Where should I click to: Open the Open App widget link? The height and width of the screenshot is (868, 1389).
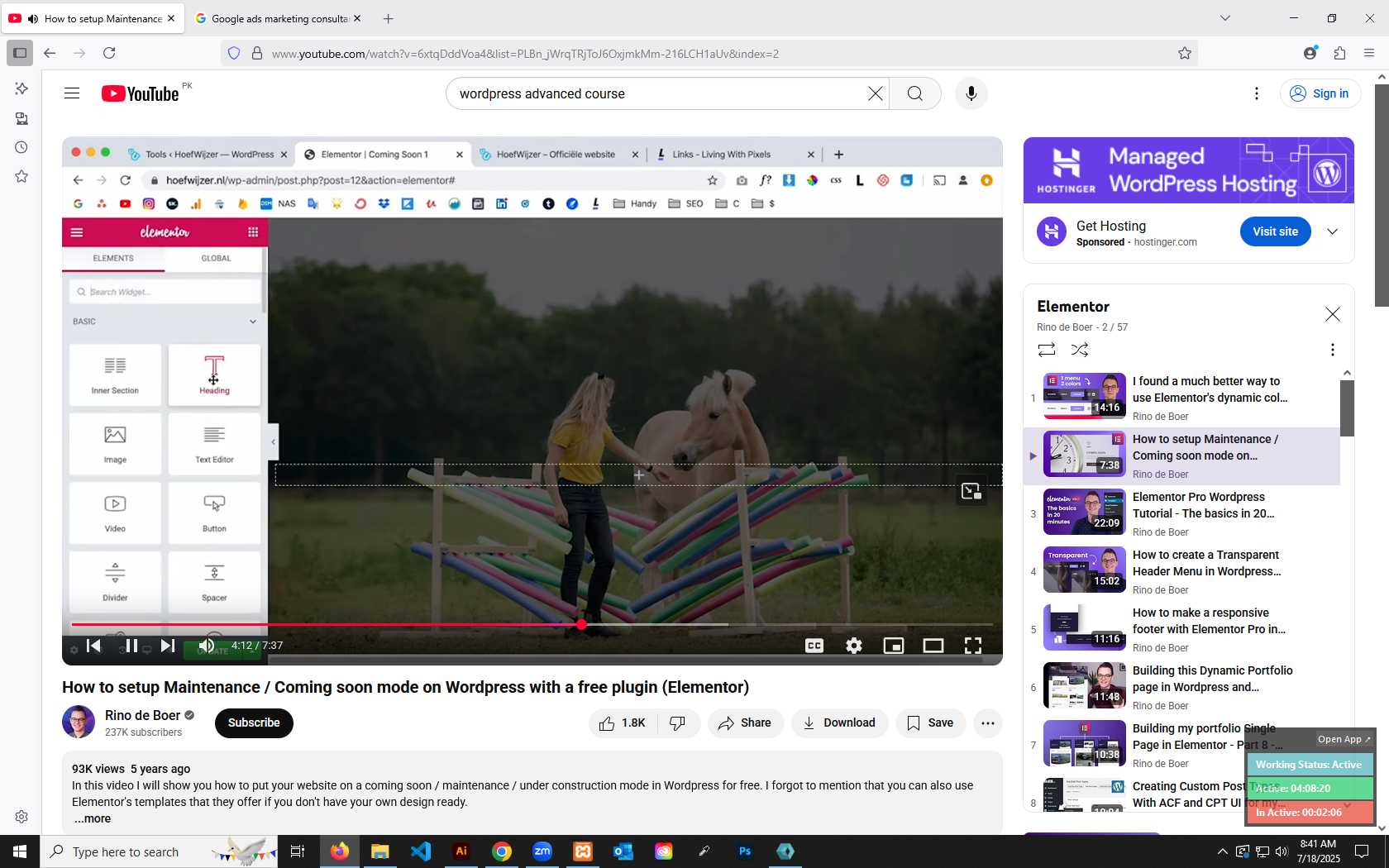1344,739
